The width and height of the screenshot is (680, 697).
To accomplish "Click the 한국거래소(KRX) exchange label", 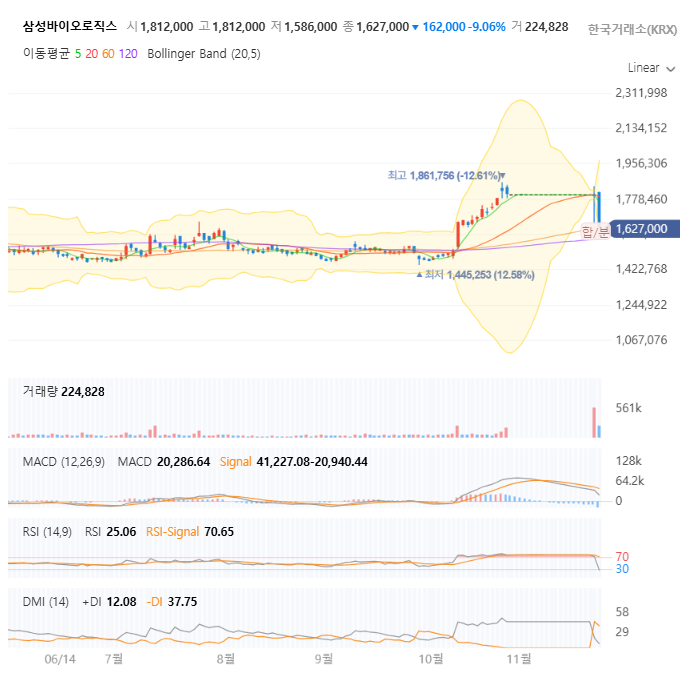I will point(632,29).
